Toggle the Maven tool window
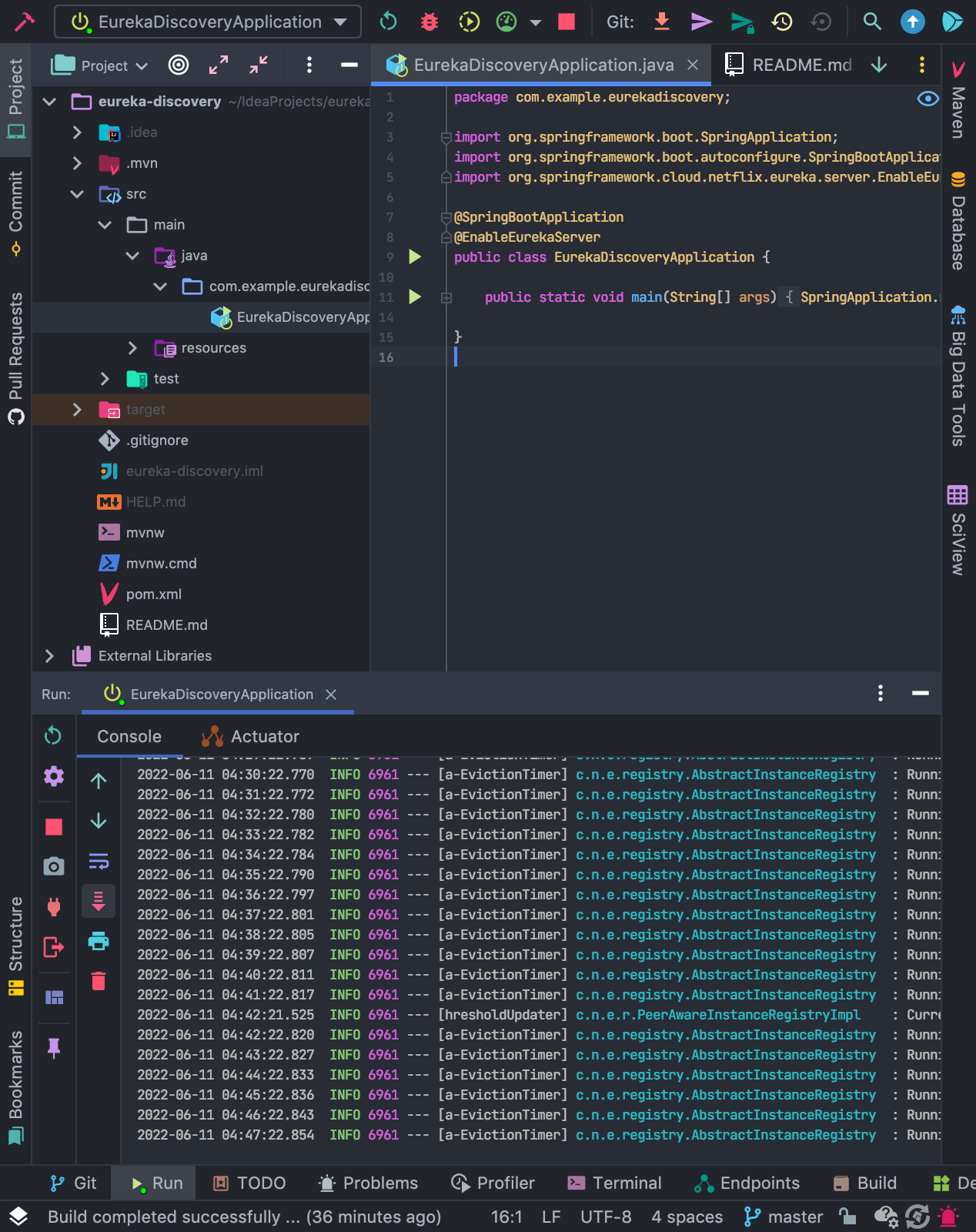Viewport: 976px width, 1232px height. tap(958, 100)
